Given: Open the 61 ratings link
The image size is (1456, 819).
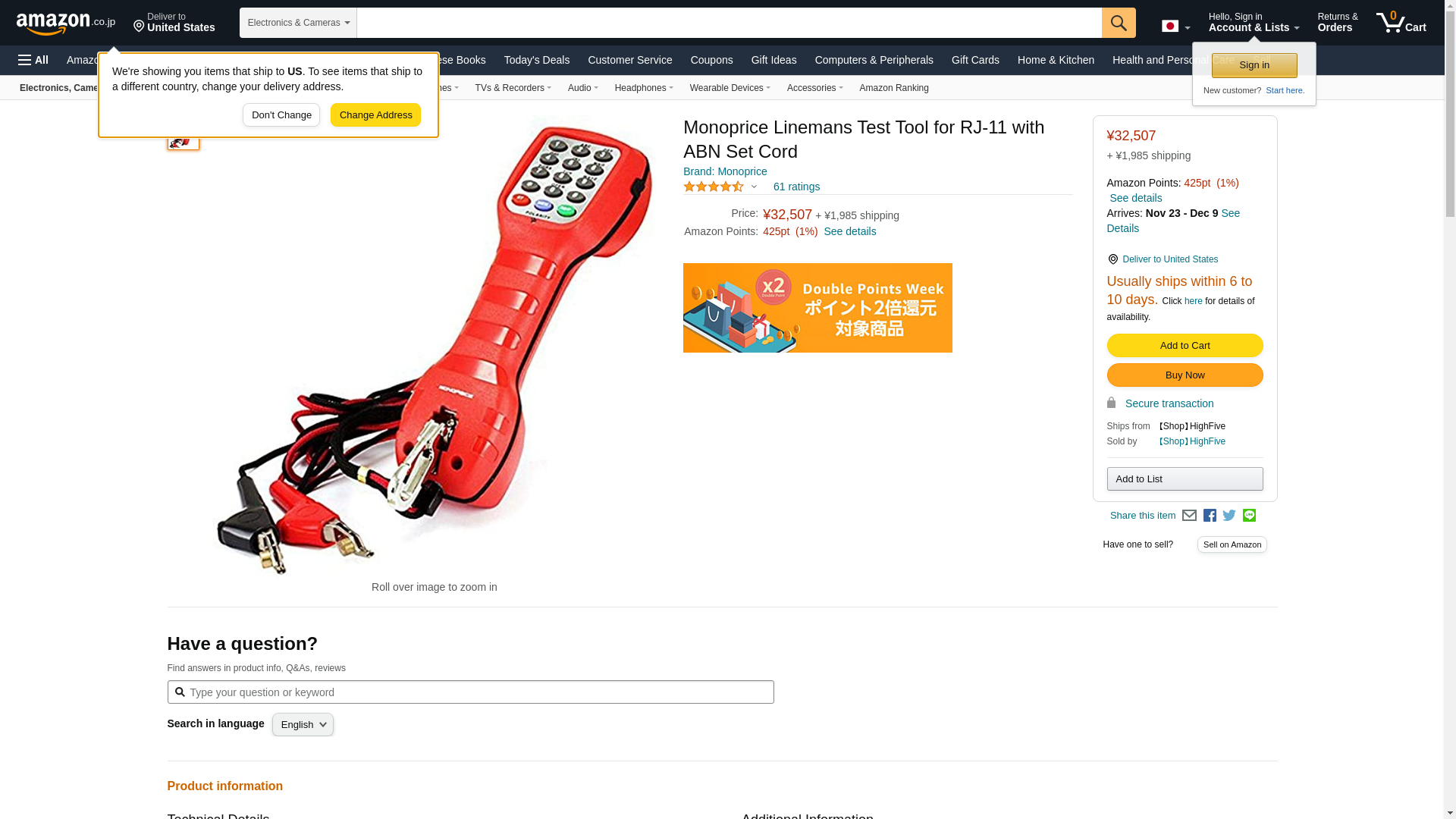Looking at the screenshot, I should tap(796, 187).
